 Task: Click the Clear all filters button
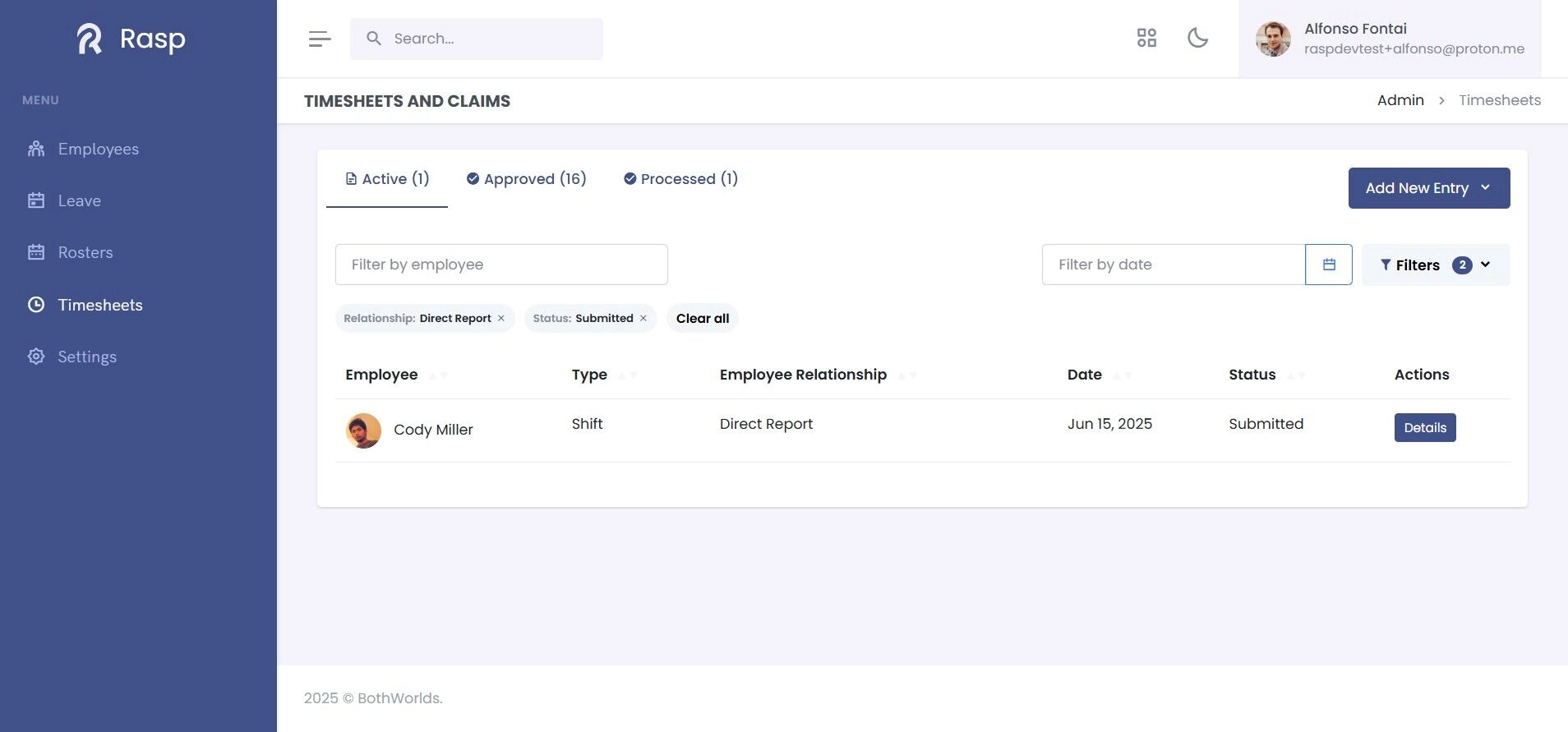click(x=702, y=319)
